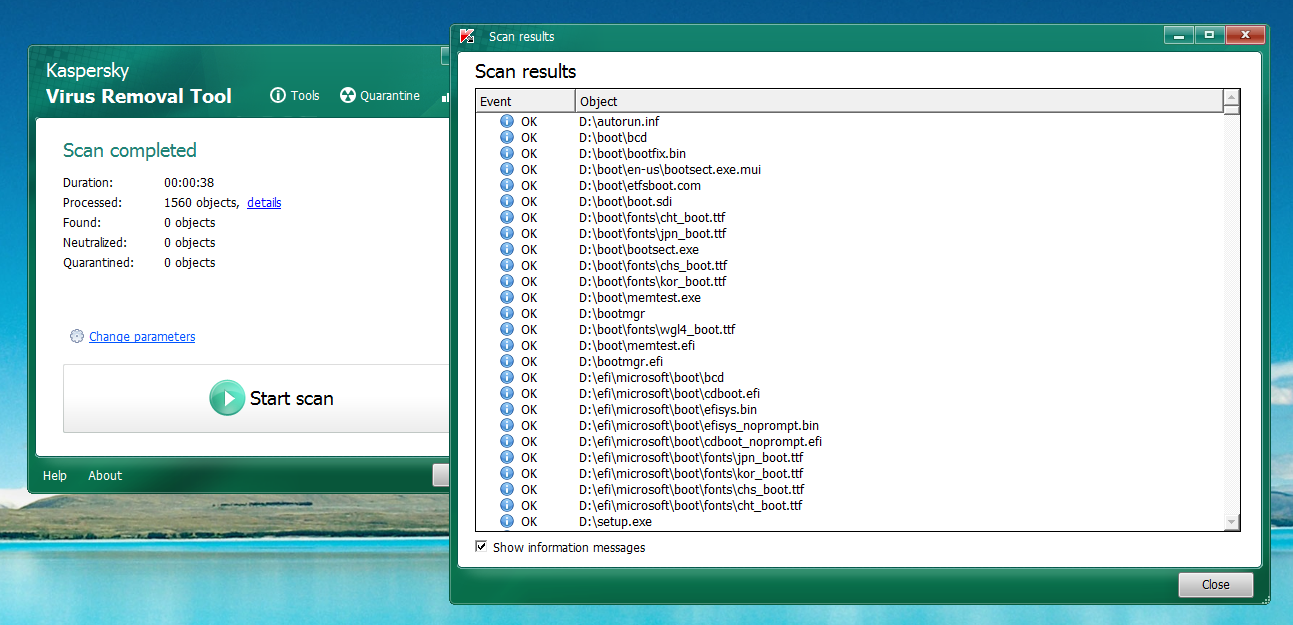The image size is (1293, 625).
Task: Select row D:\efi\microsoft\boot\efisys_noprompt.bin
Action: (x=850, y=425)
